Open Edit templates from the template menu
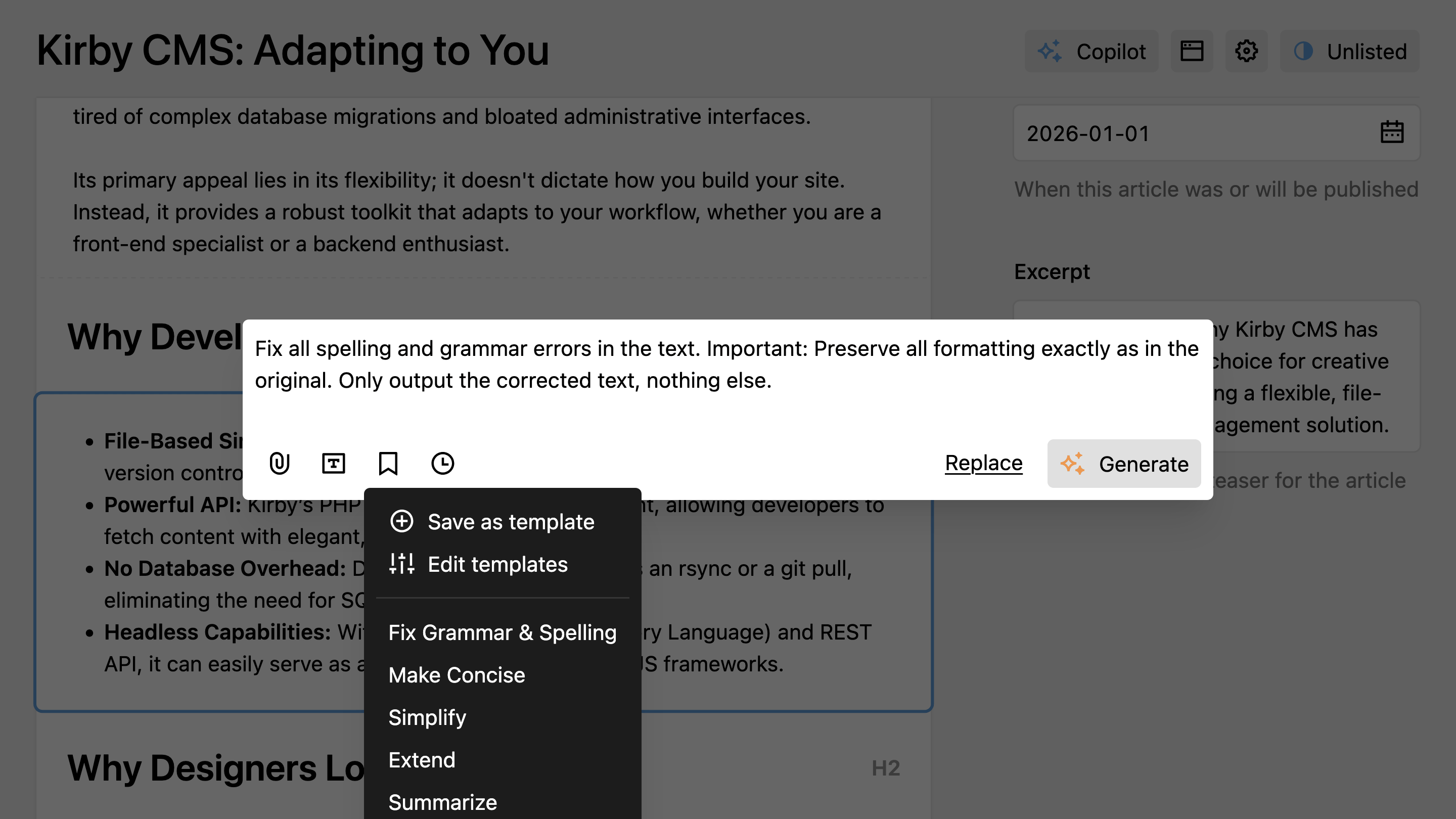The height and width of the screenshot is (819, 1456). pyautogui.click(x=498, y=565)
